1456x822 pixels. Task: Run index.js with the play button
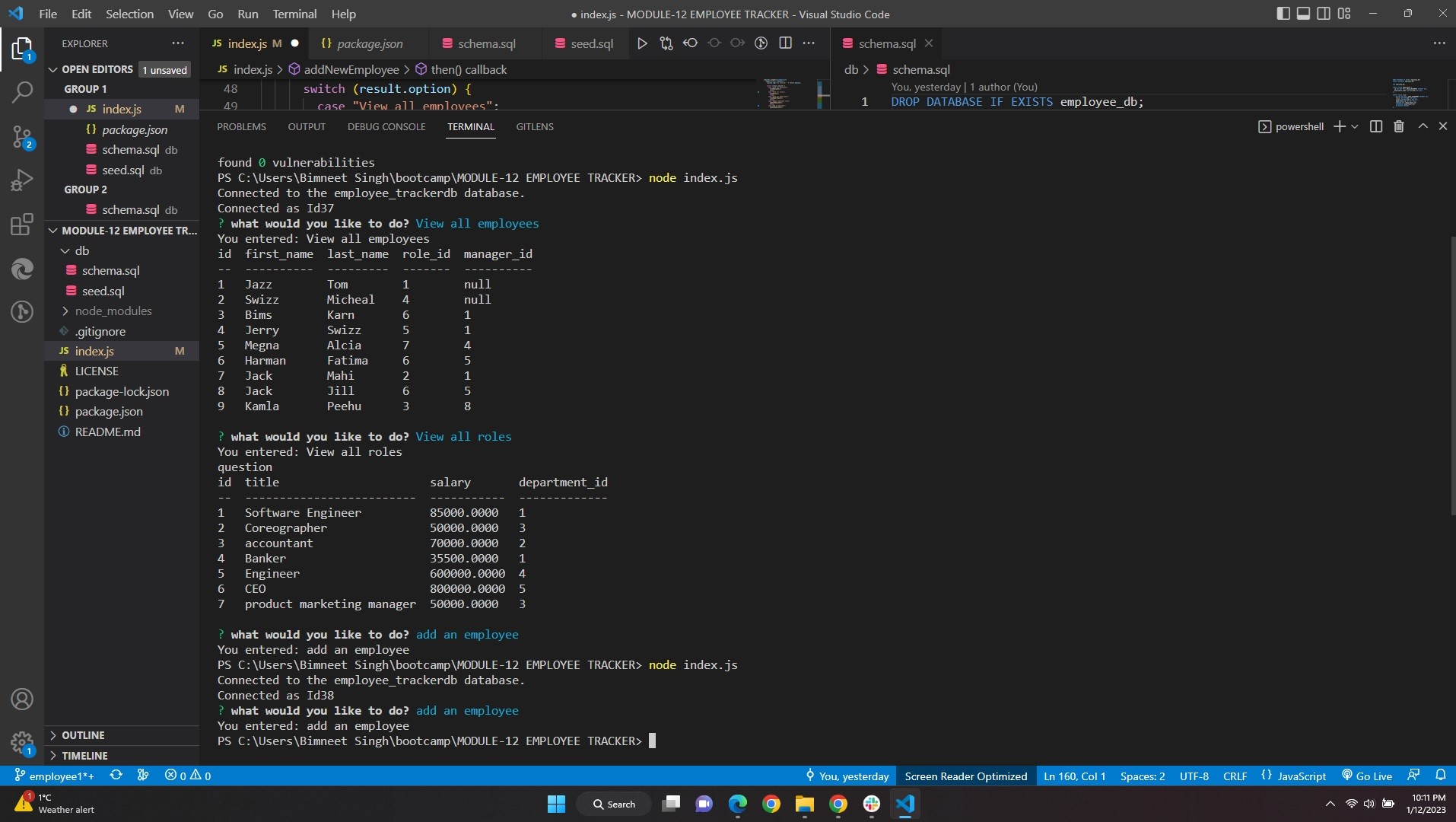click(643, 43)
